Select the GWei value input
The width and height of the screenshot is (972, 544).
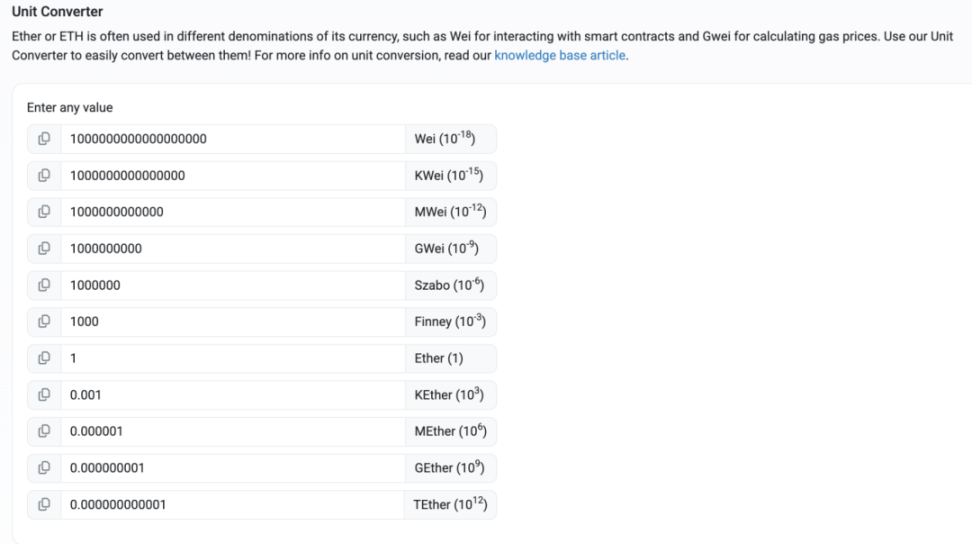coord(233,248)
